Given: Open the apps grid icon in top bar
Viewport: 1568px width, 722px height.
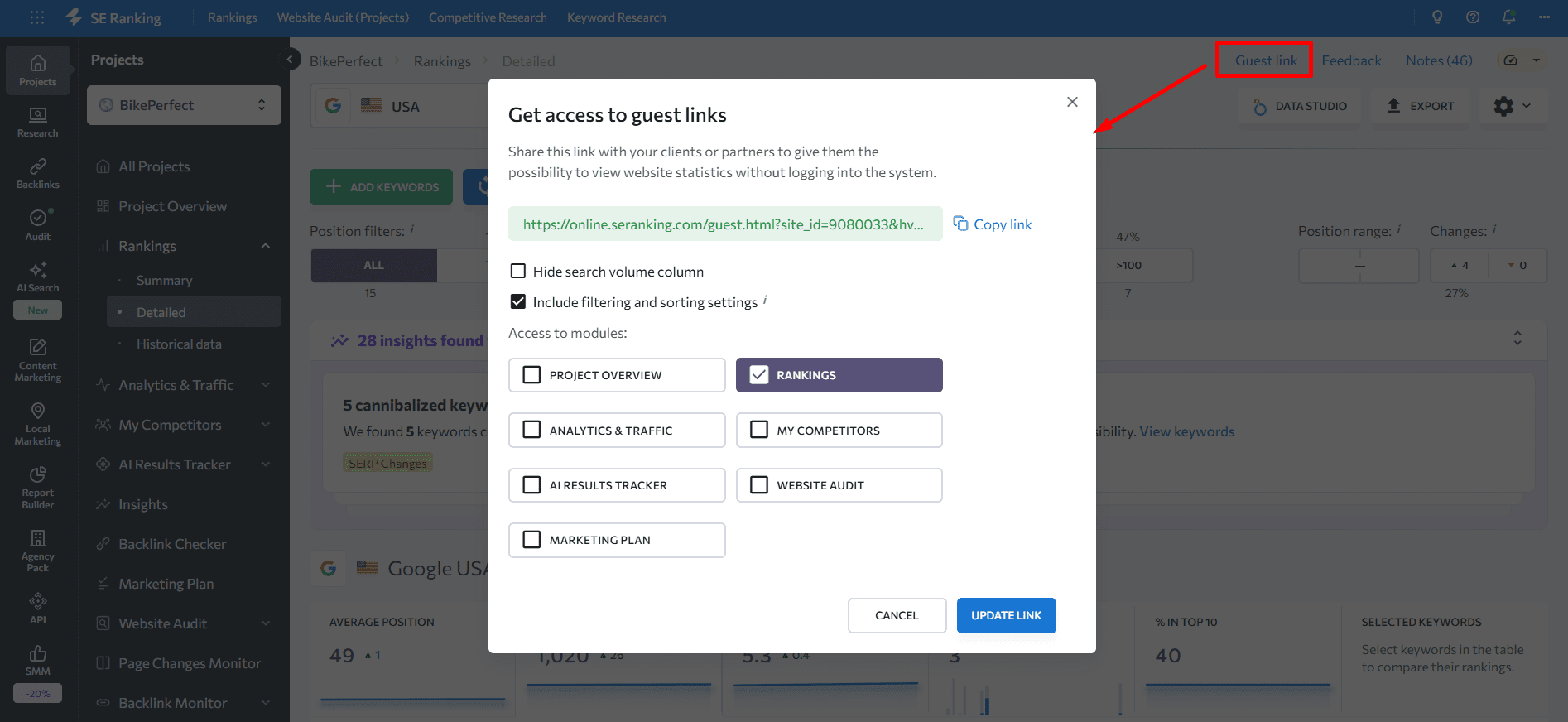Looking at the screenshot, I should point(37,17).
